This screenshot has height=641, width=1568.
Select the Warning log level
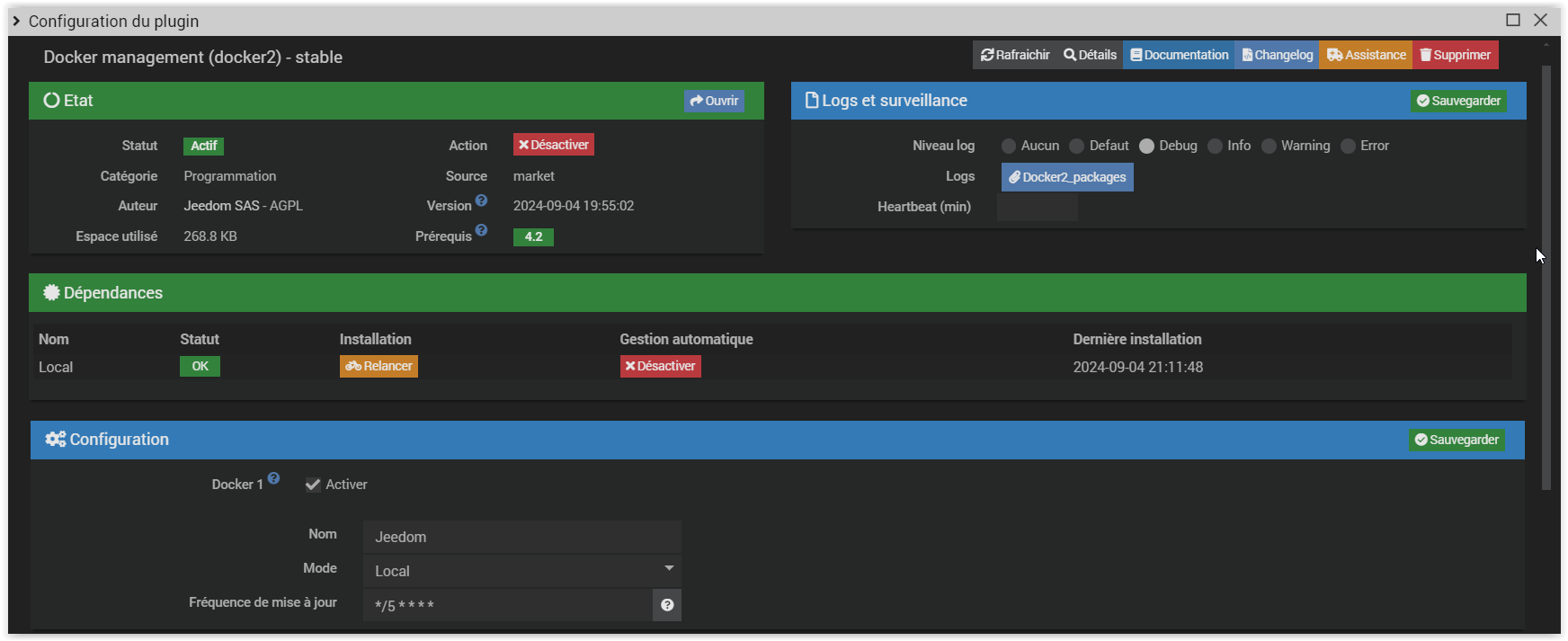click(1269, 147)
